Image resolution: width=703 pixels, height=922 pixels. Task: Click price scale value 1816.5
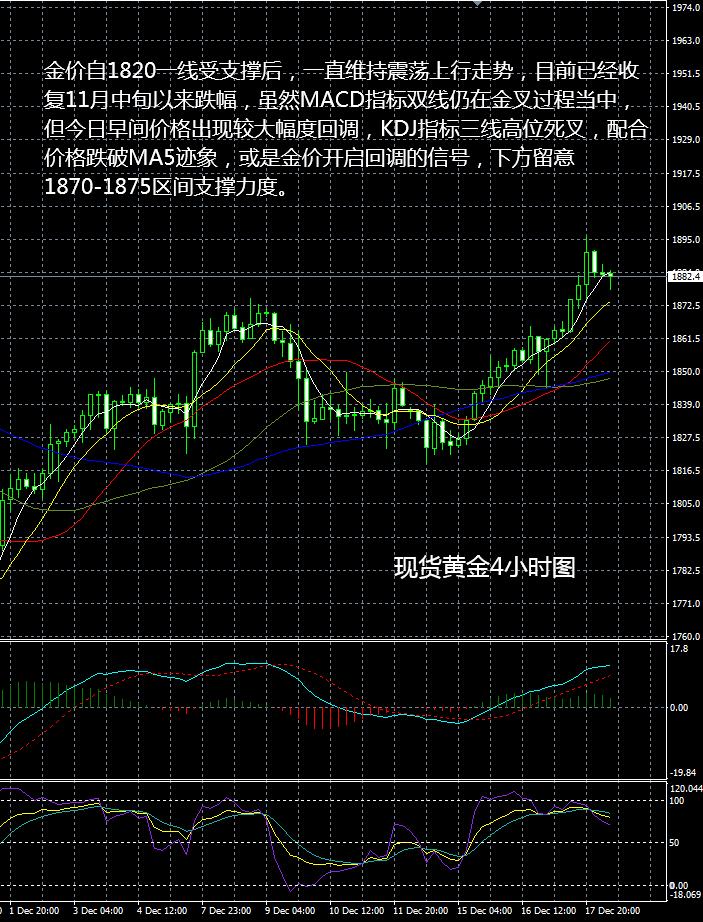(x=686, y=471)
